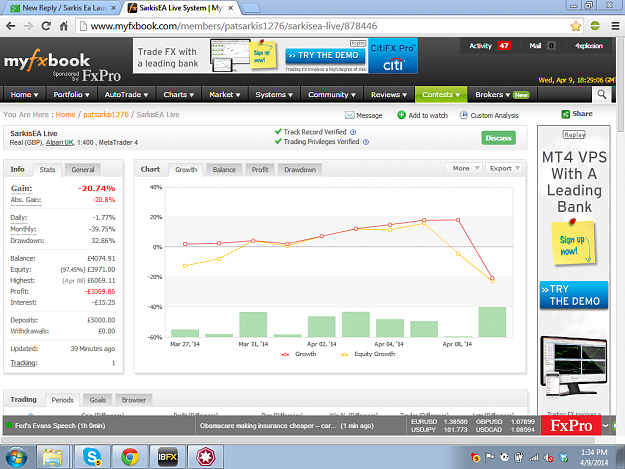The height and width of the screenshot is (469, 625).
Task: Open Custom Analysis icon
Action: (463, 115)
